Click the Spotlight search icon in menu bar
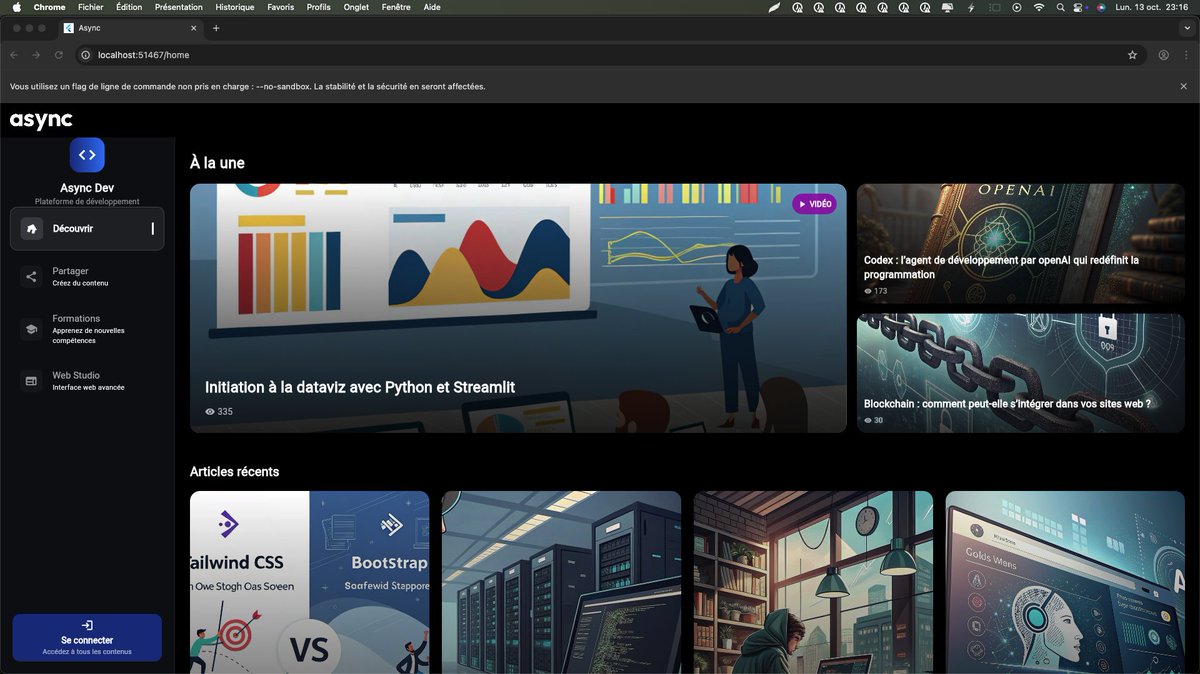This screenshot has width=1200, height=674. 1060,7
